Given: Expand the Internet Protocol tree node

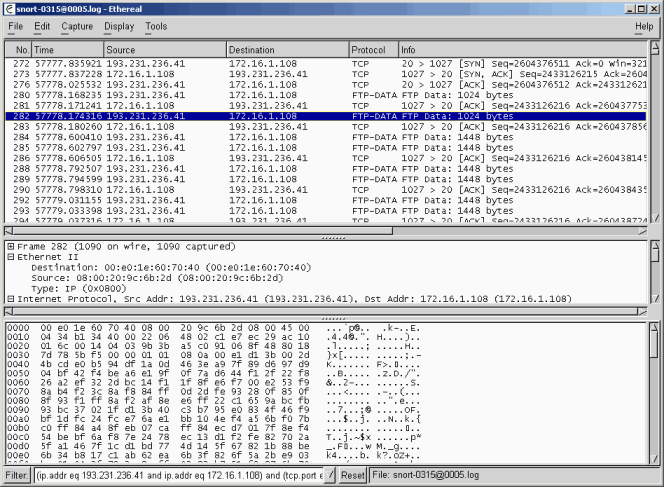Looking at the screenshot, I should (10, 299).
